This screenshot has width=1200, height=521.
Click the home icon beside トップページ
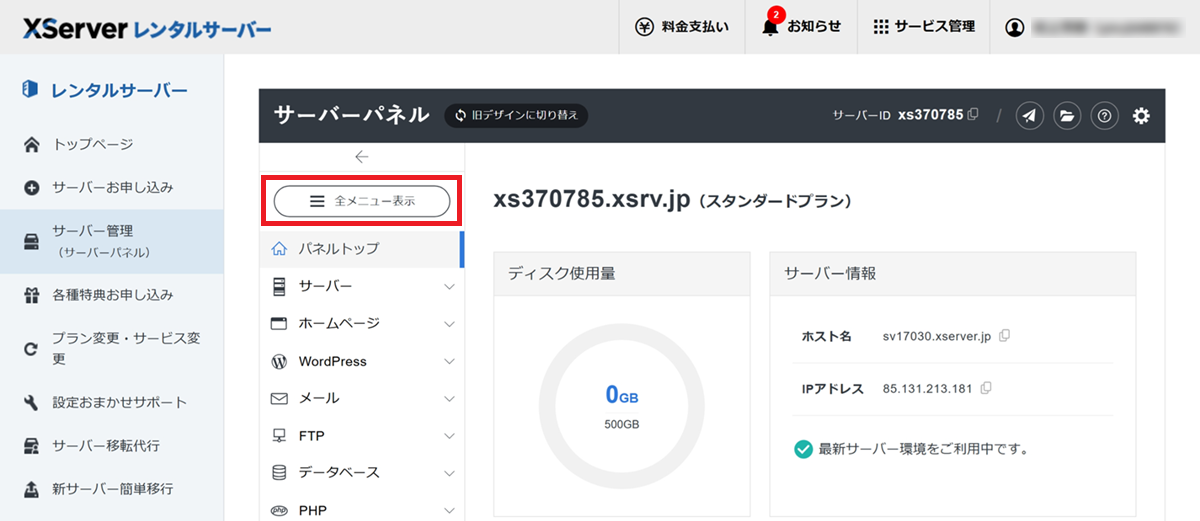coord(31,145)
